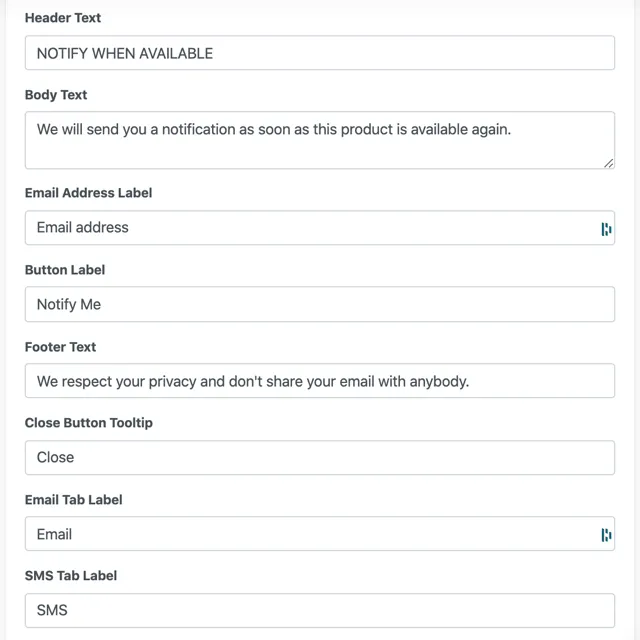
Task: Place cursor on the word 'privacy' in Footer Text
Action: pos(172,382)
